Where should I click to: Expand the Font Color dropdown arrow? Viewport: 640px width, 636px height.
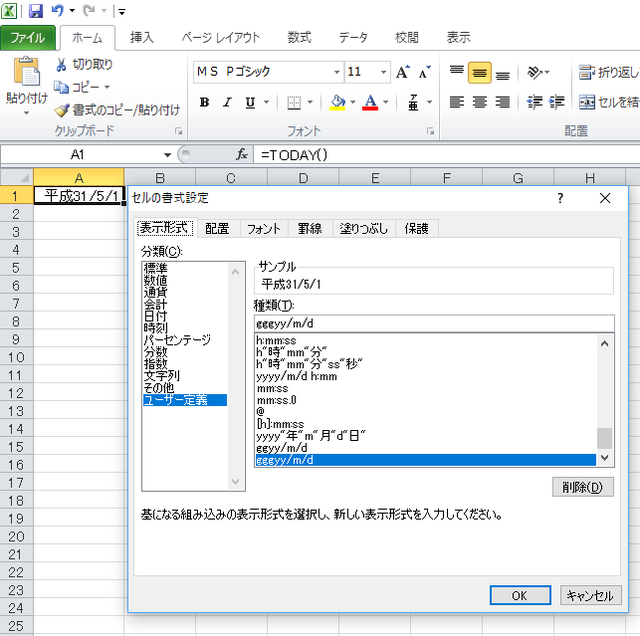tap(386, 102)
